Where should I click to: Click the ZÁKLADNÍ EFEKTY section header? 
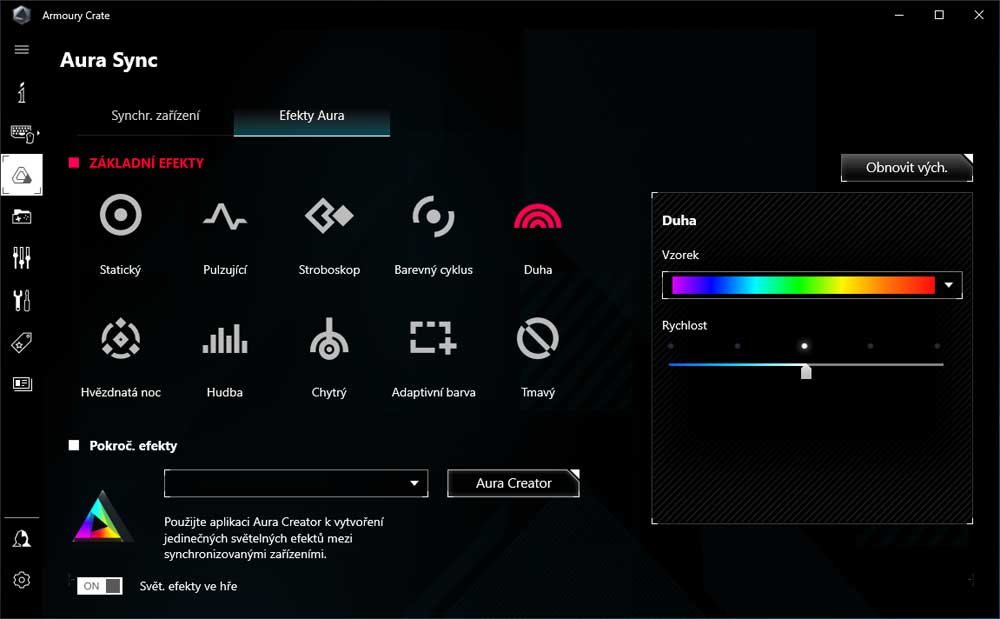tap(146, 163)
